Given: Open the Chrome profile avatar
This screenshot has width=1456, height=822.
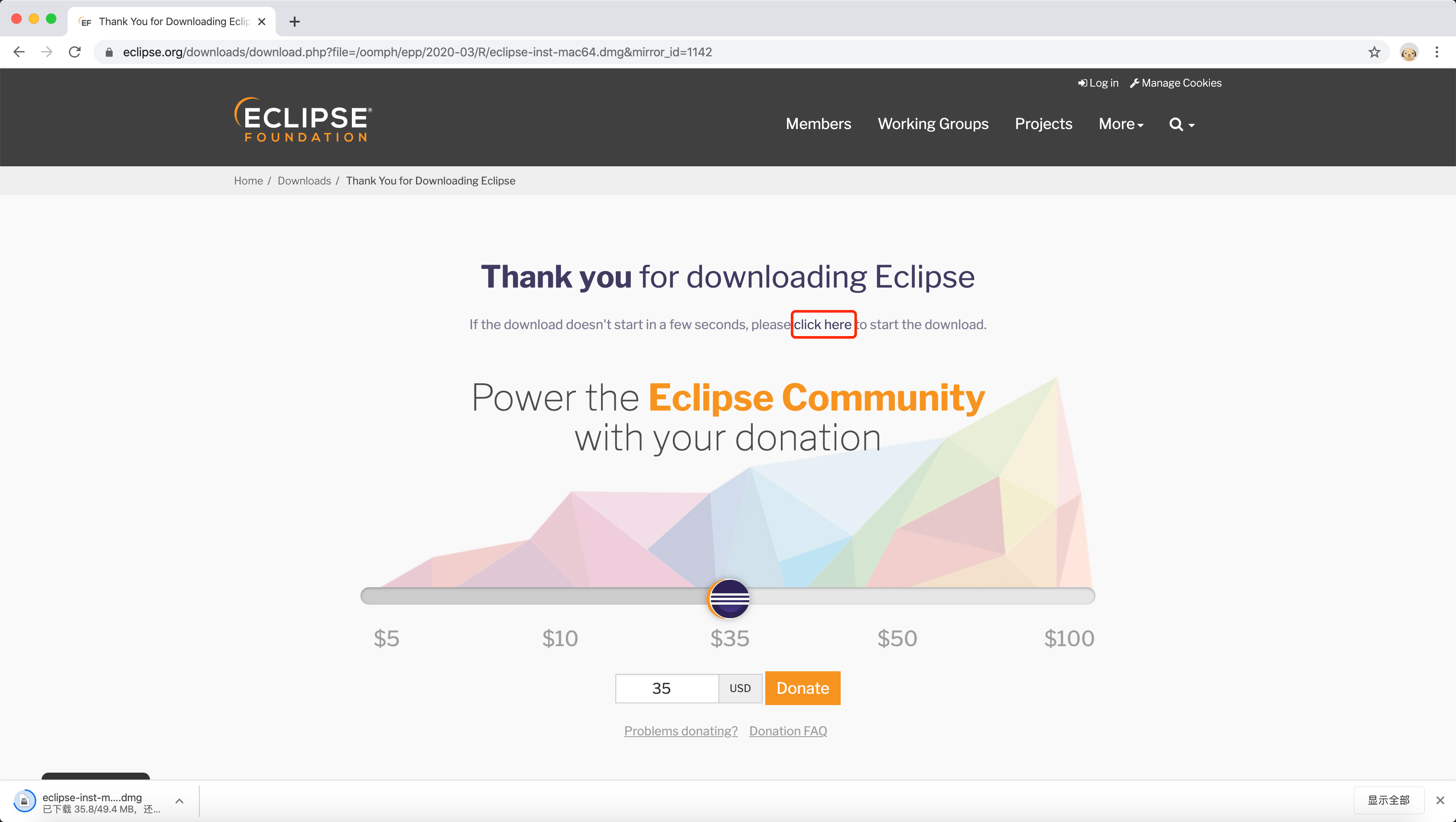Looking at the screenshot, I should 1408,52.
